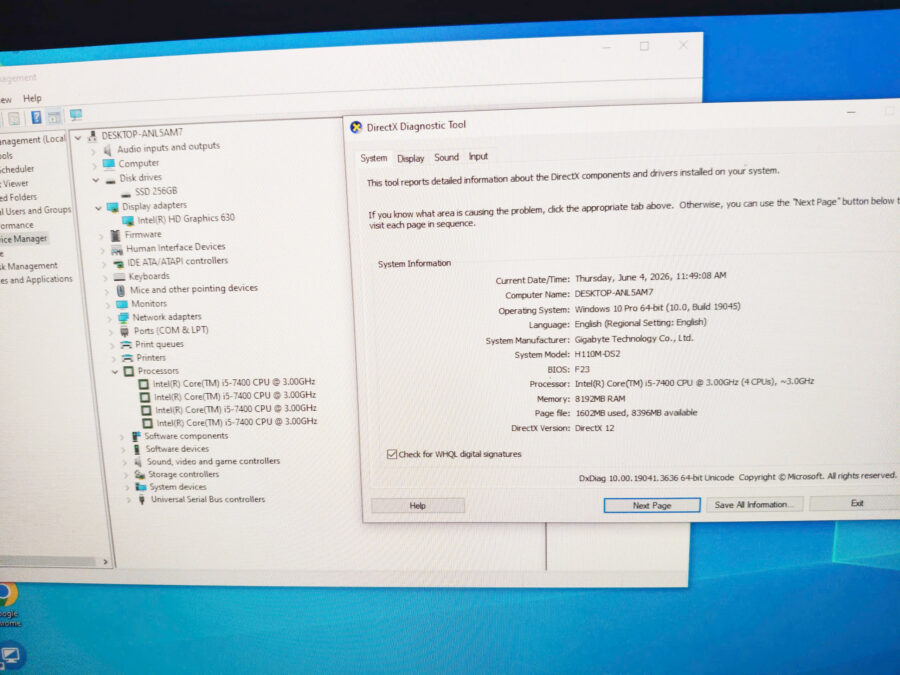Switch to the Input tab in DxDiag
The image size is (900, 675).
pyautogui.click(x=478, y=156)
